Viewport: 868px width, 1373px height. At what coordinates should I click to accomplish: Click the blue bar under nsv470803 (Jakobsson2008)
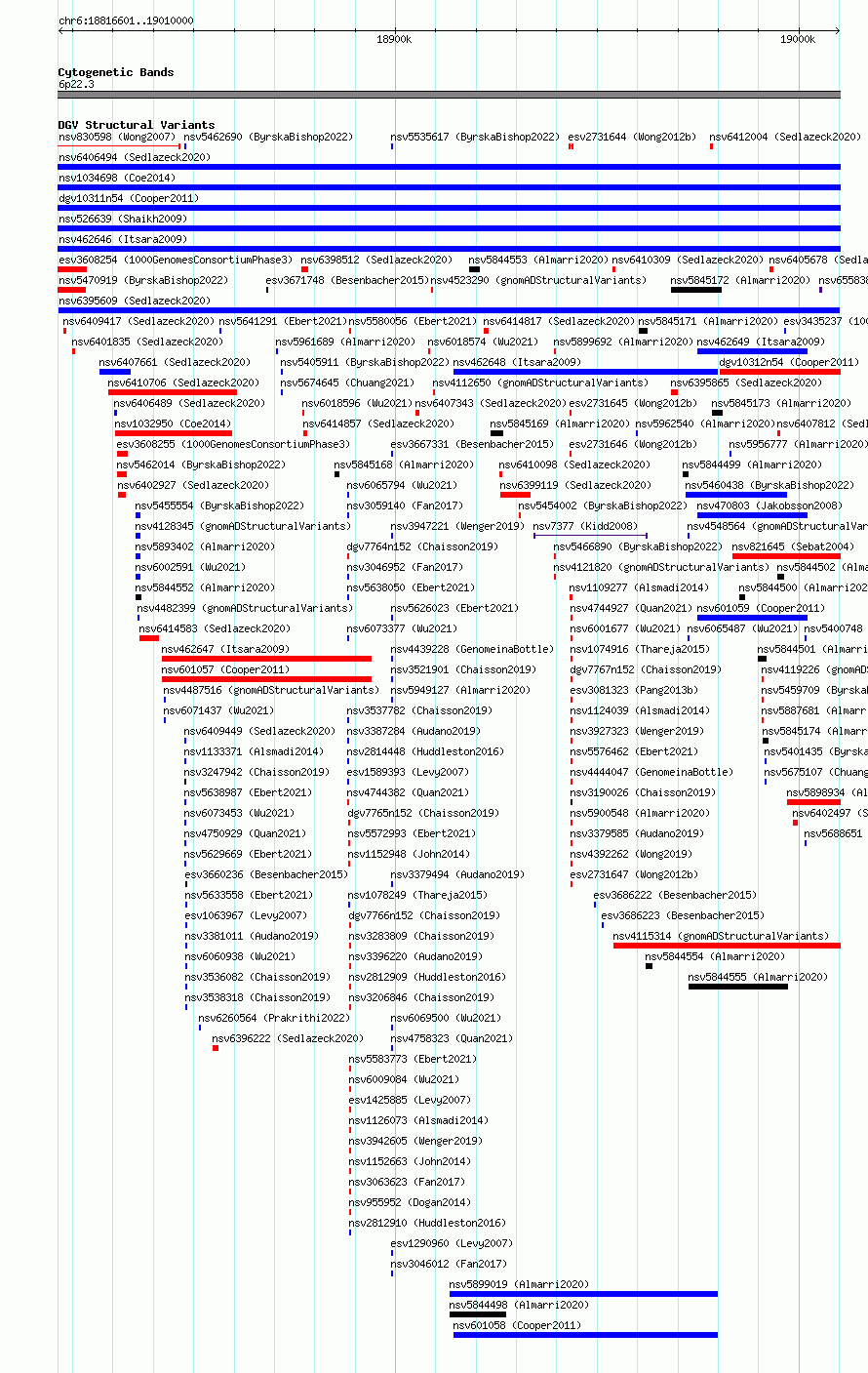pos(752,515)
